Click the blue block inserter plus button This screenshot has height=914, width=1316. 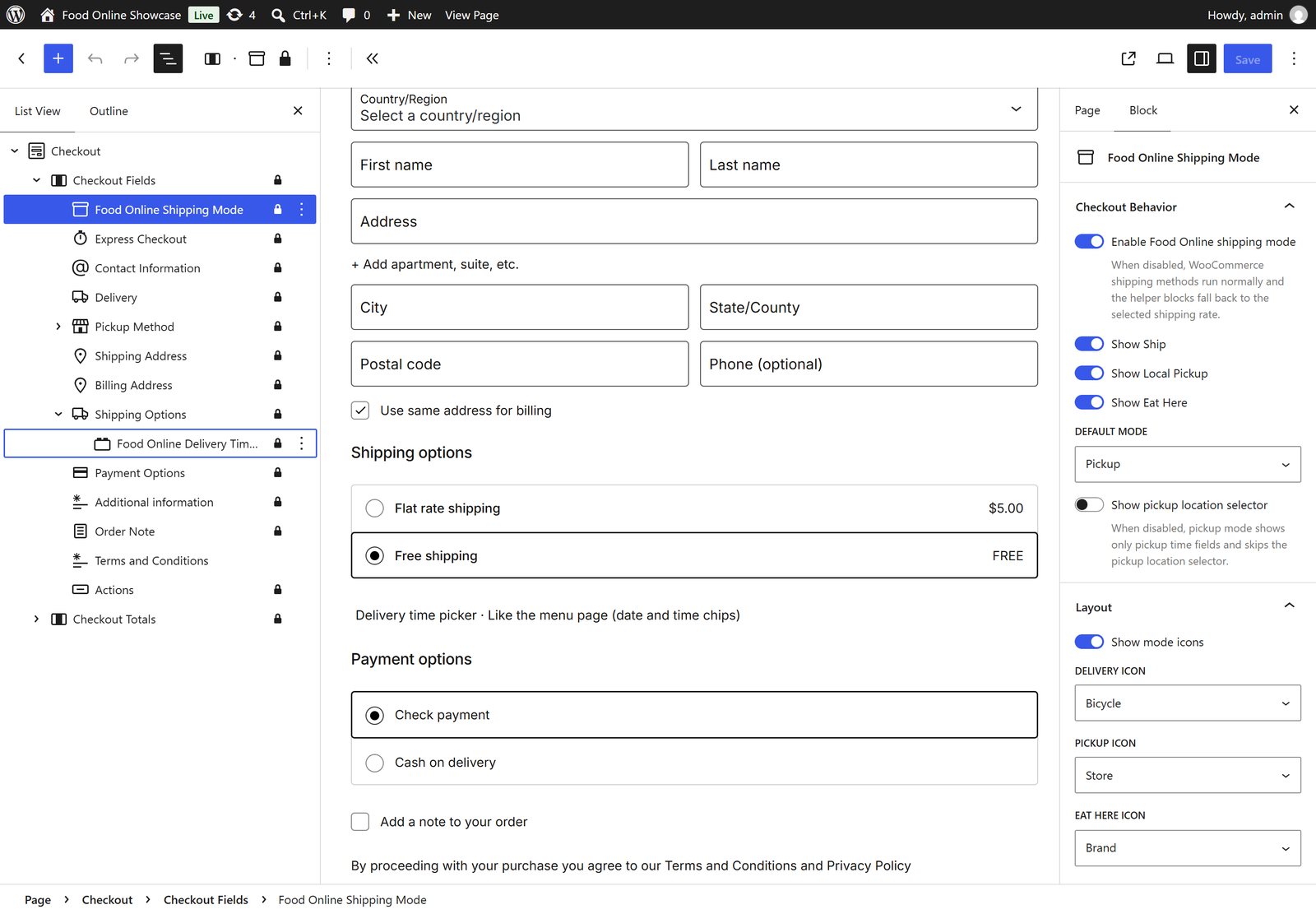coord(58,58)
